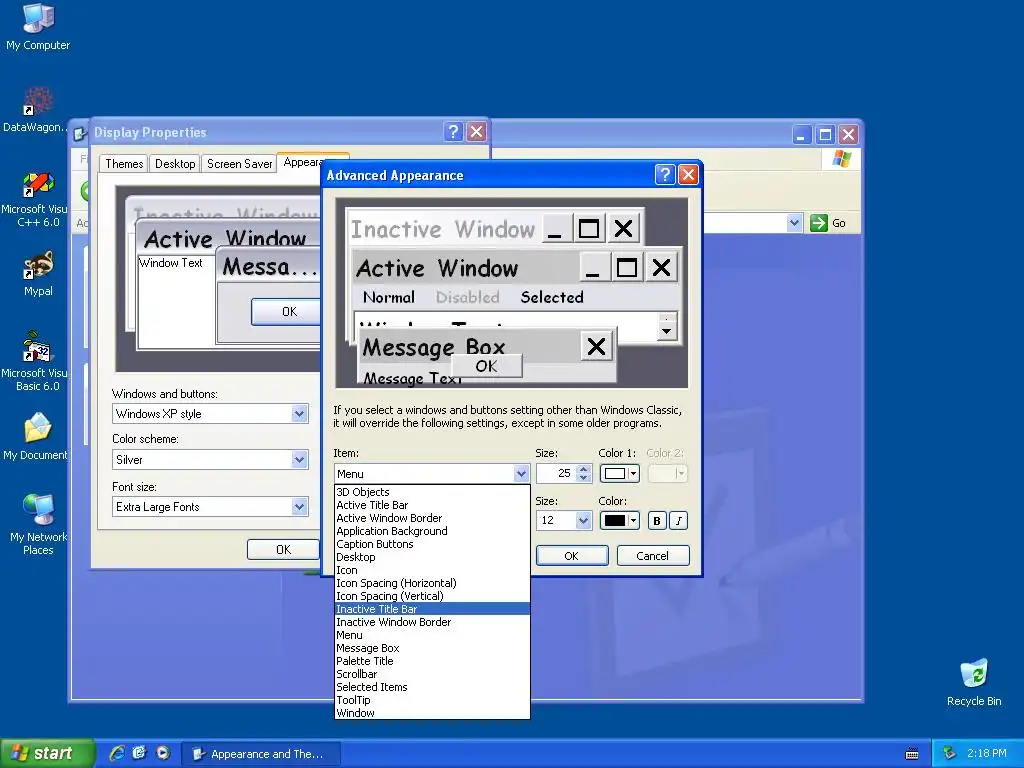
Task: Click OK button in Display Properties preview
Action: [x=287, y=312]
